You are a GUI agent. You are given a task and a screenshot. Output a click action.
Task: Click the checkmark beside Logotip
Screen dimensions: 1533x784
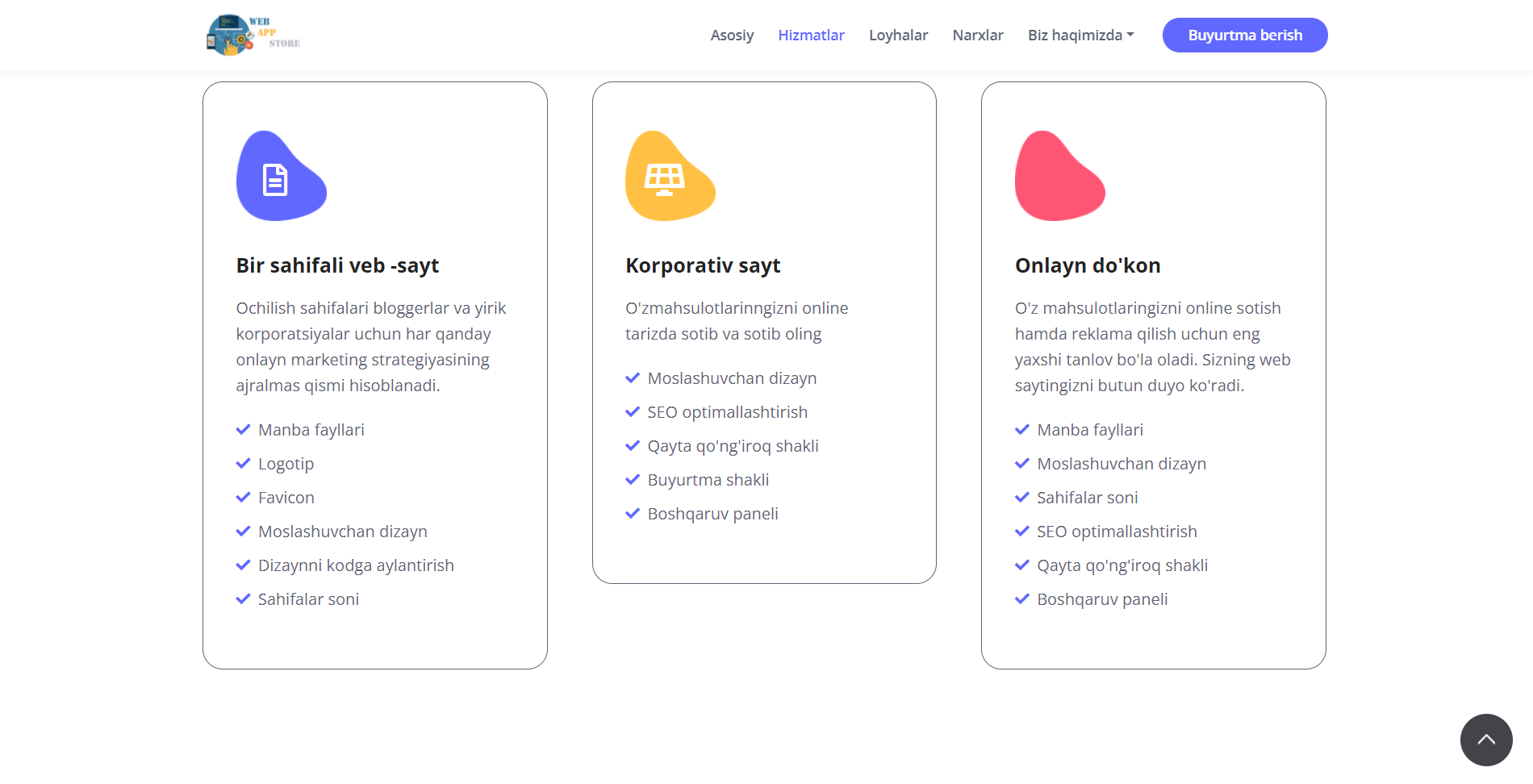tap(243, 463)
